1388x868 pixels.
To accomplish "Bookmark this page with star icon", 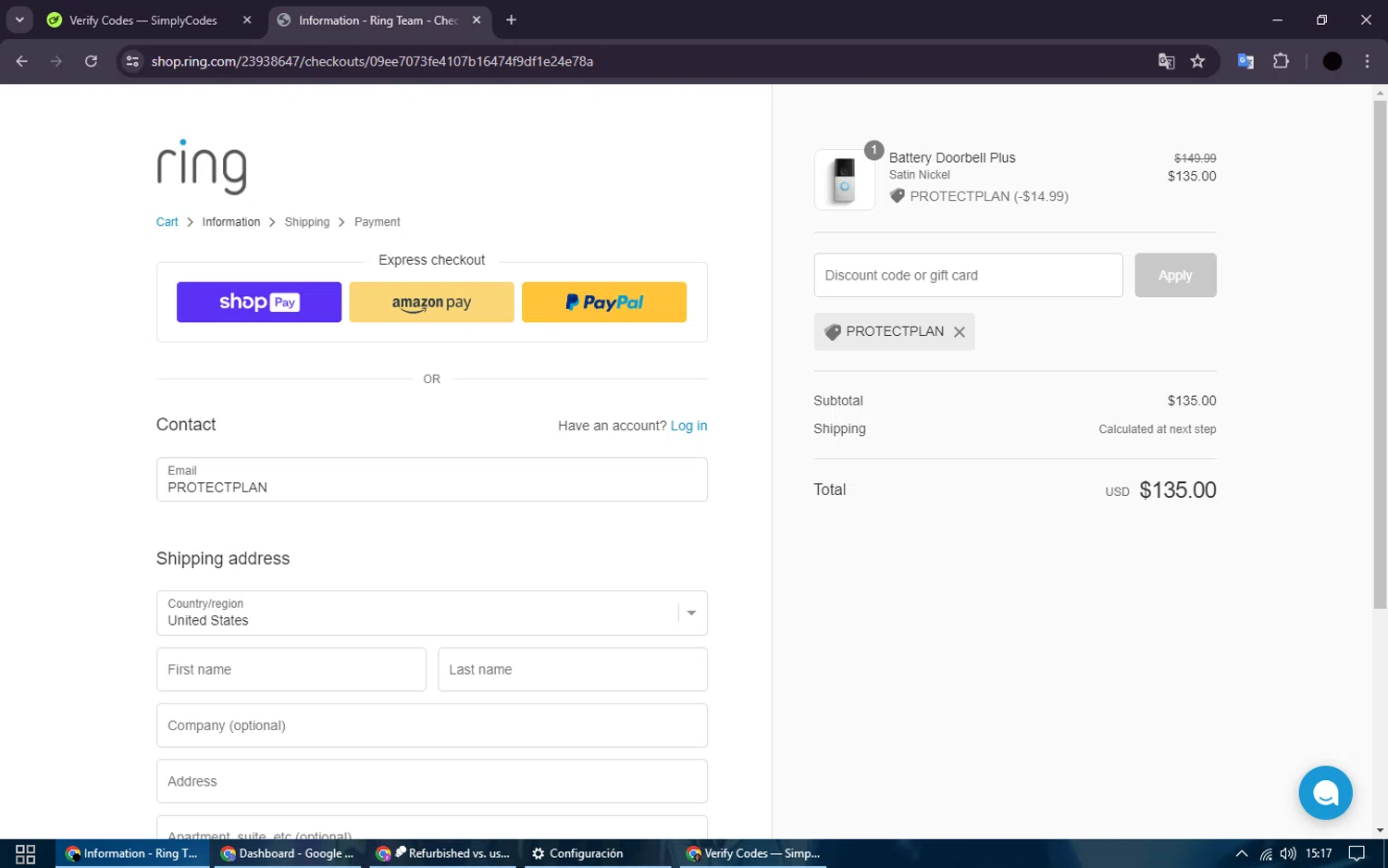I will 1197,61.
